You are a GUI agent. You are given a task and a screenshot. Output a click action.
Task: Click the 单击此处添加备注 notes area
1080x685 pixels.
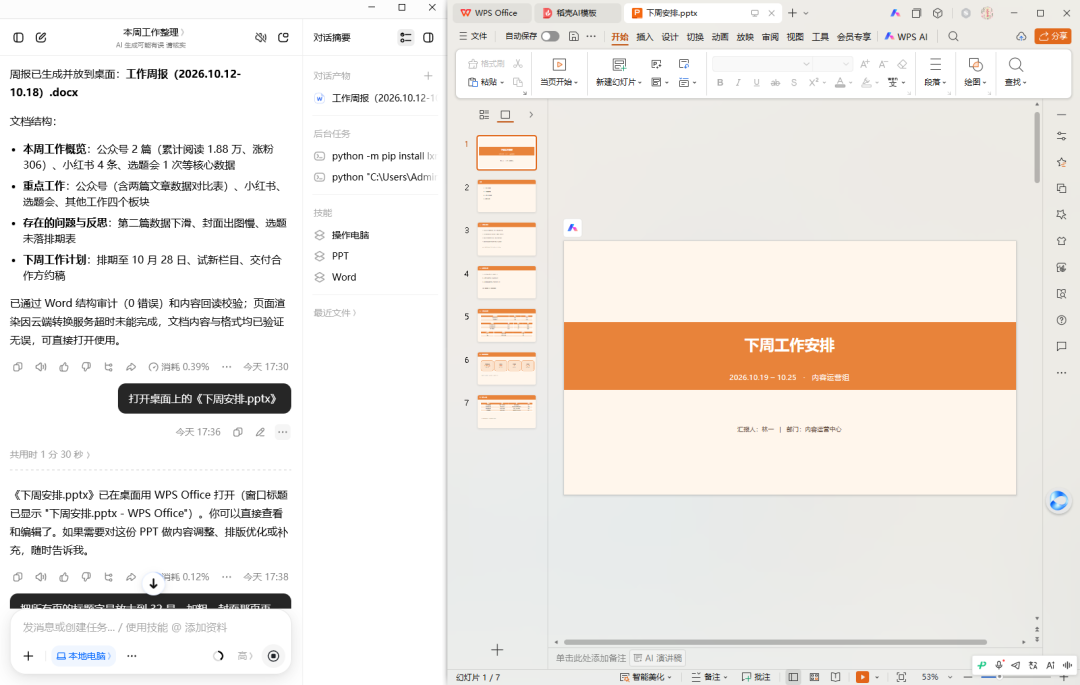click(591, 658)
